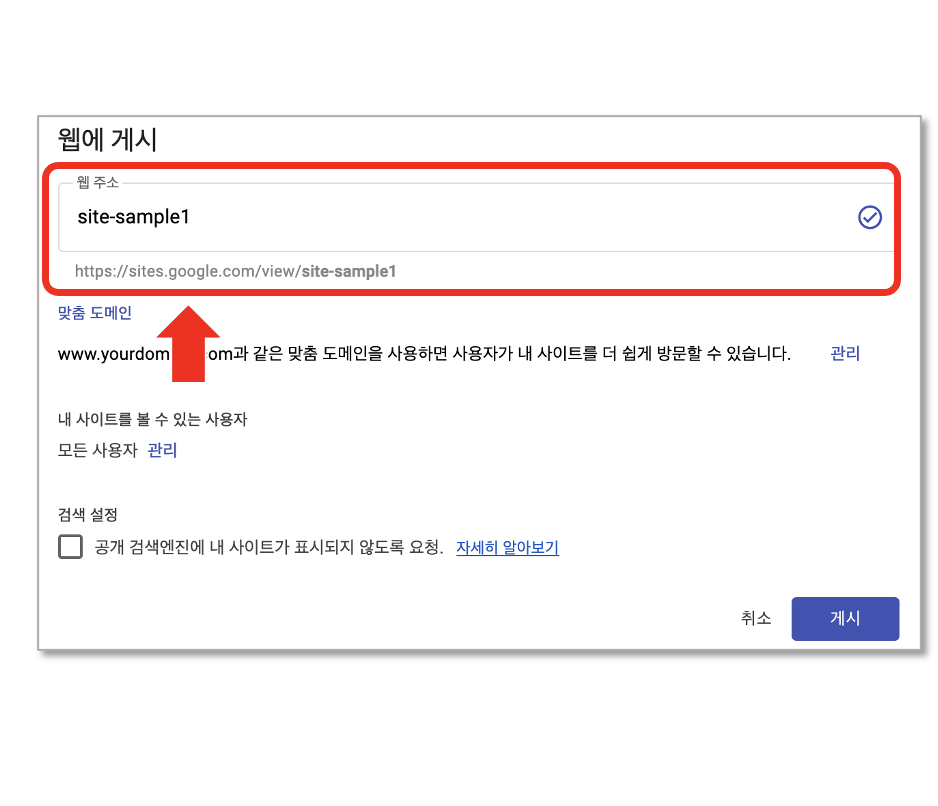
Task: Toggle the search engine exclusion checkbox
Action: coord(71,546)
